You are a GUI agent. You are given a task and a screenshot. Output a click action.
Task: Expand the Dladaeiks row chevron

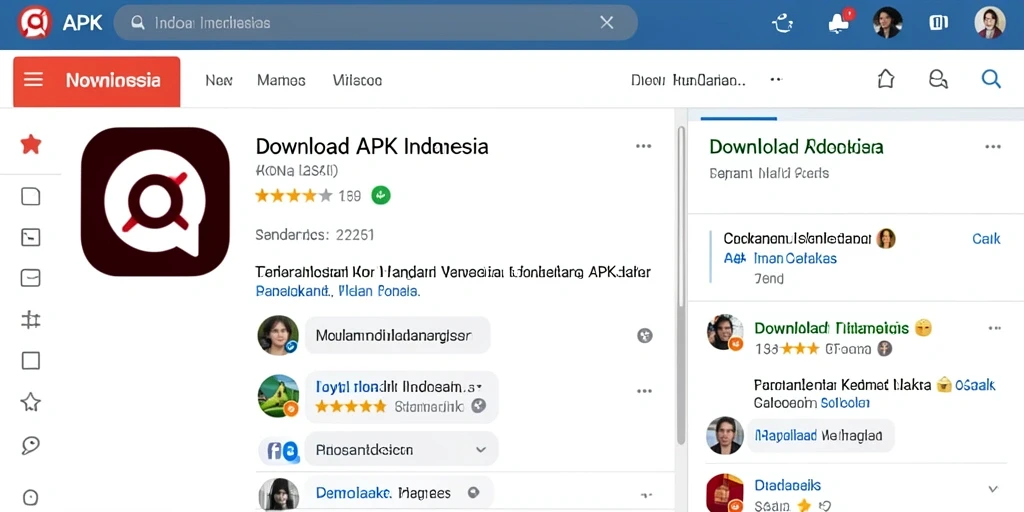993,488
